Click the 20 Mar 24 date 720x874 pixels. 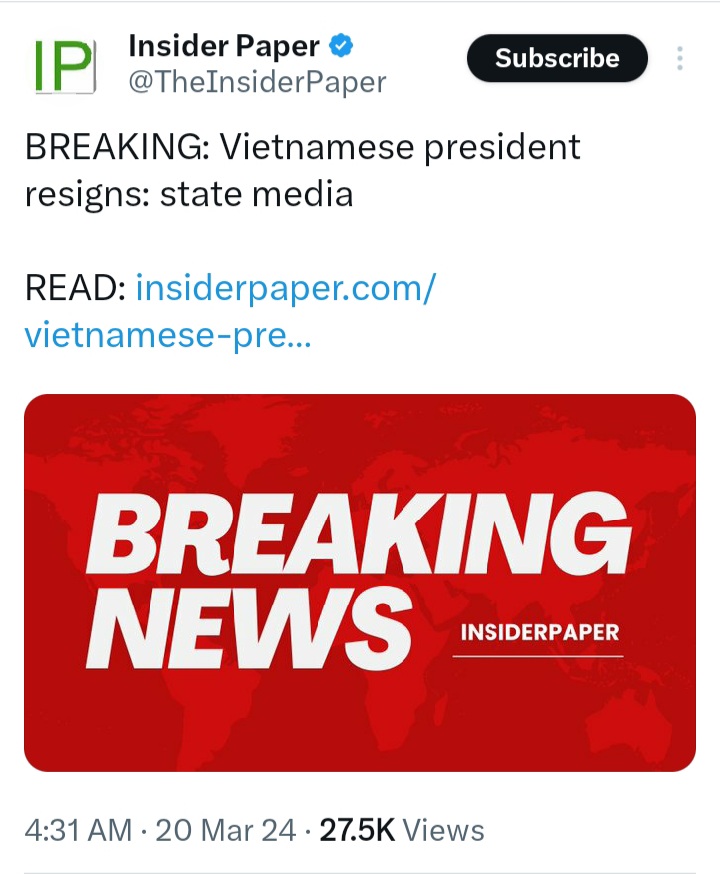(225, 830)
